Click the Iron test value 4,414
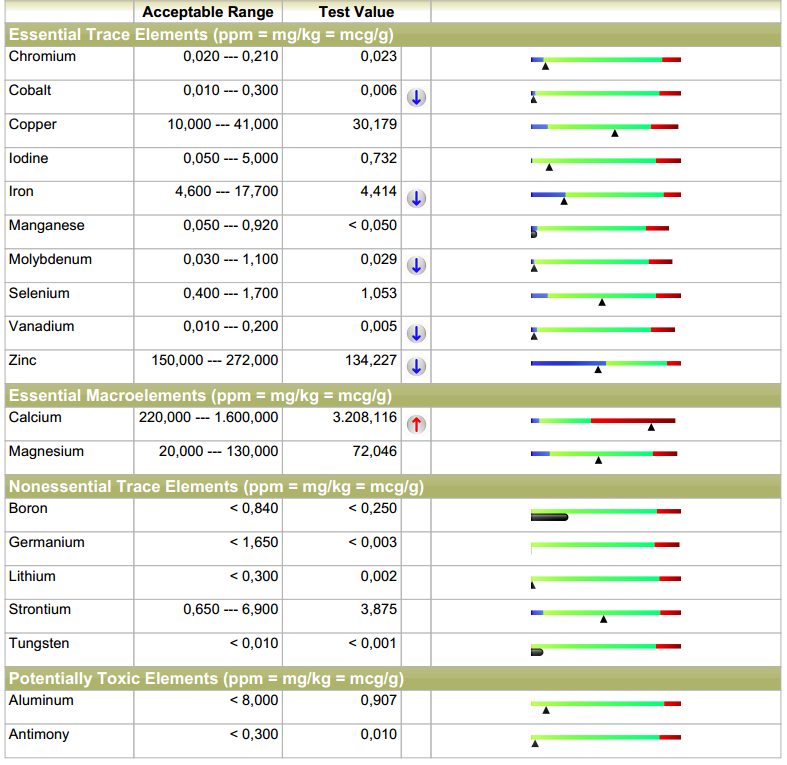Screen dimensions: 787x765 (x=378, y=191)
